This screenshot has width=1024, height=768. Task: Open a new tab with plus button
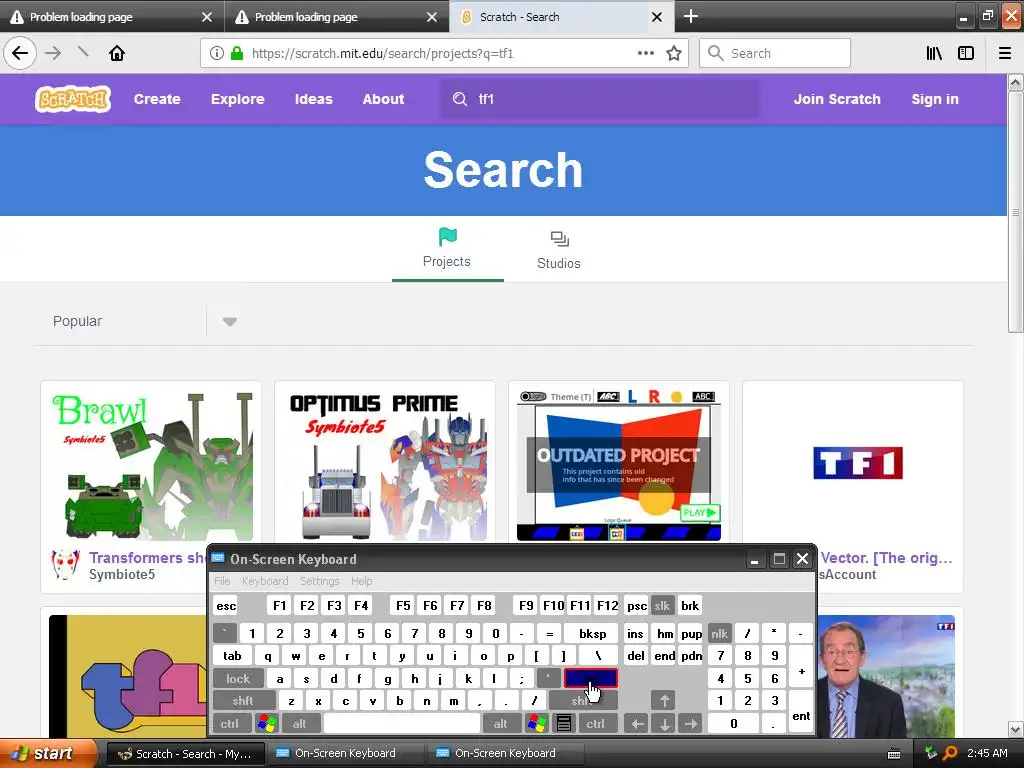point(691,16)
